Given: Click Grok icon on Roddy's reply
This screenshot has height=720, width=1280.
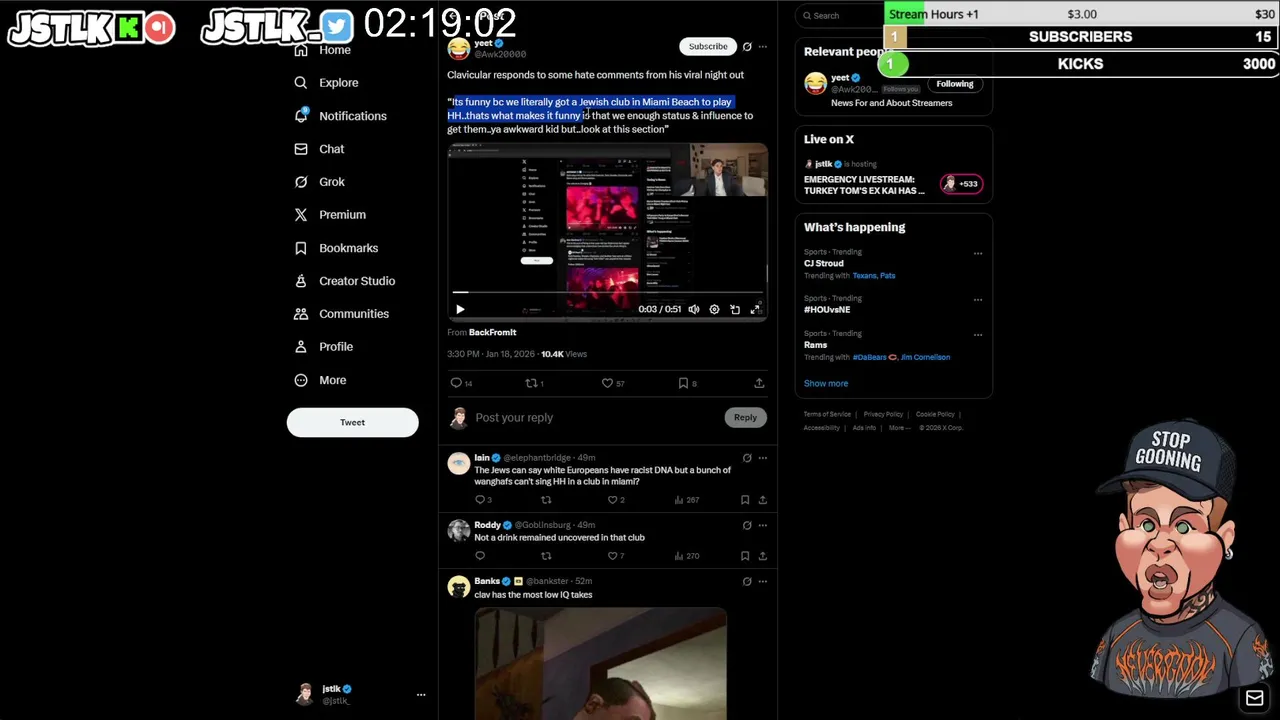Looking at the screenshot, I should [747, 525].
